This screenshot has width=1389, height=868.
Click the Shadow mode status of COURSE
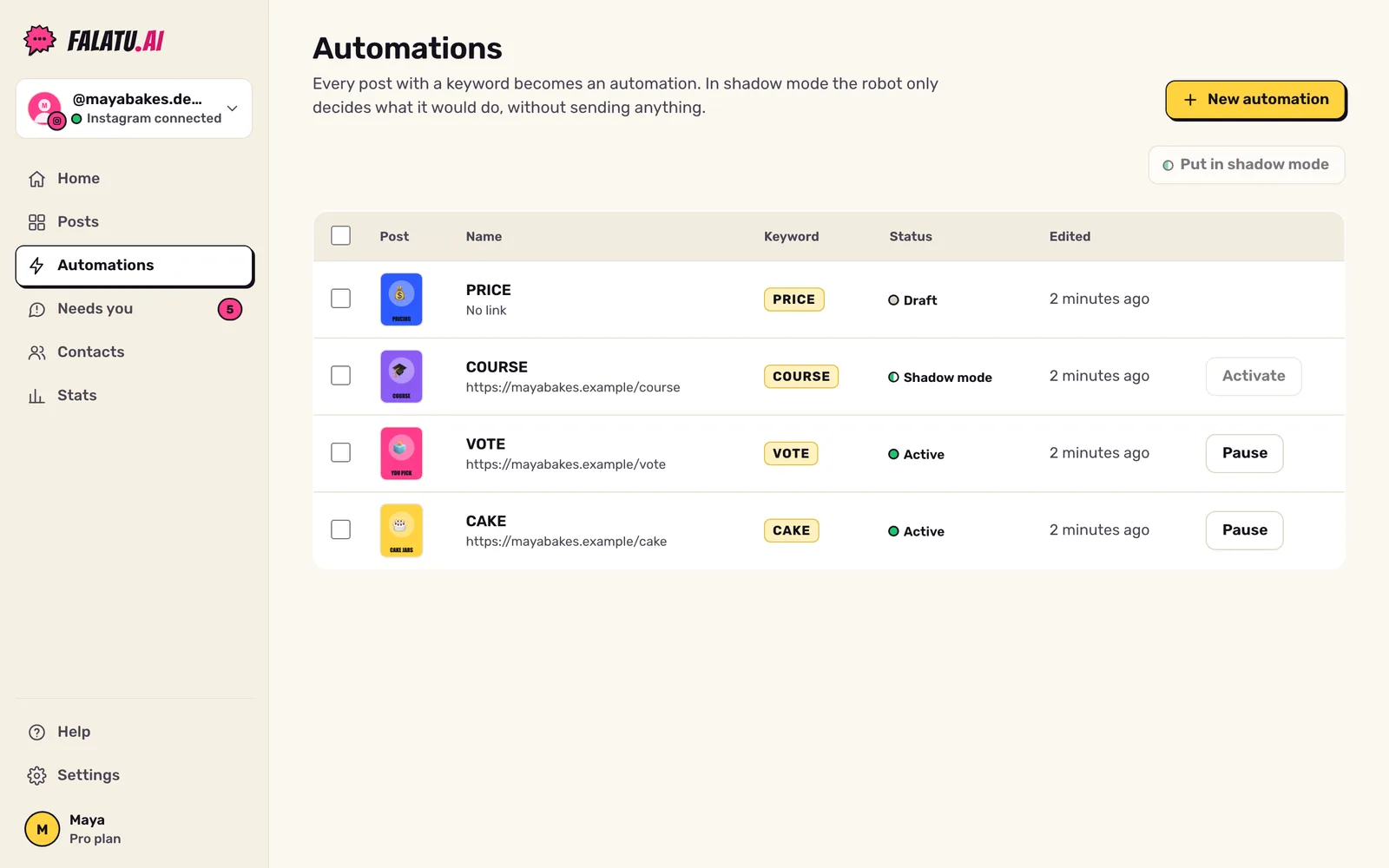(940, 378)
